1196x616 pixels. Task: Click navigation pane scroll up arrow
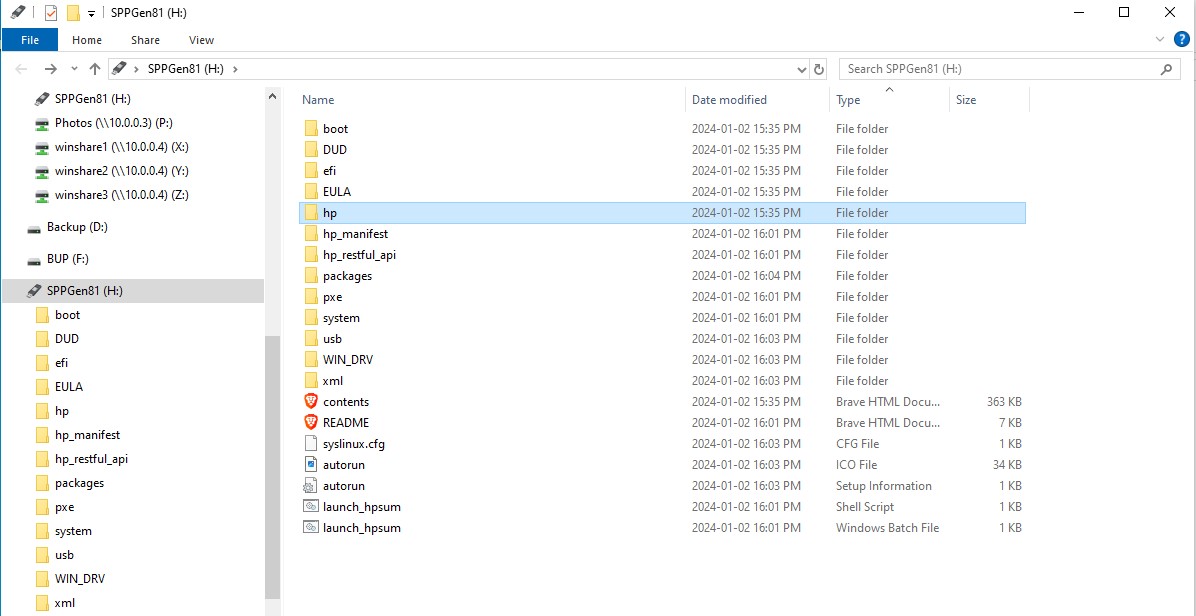coord(272,97)
